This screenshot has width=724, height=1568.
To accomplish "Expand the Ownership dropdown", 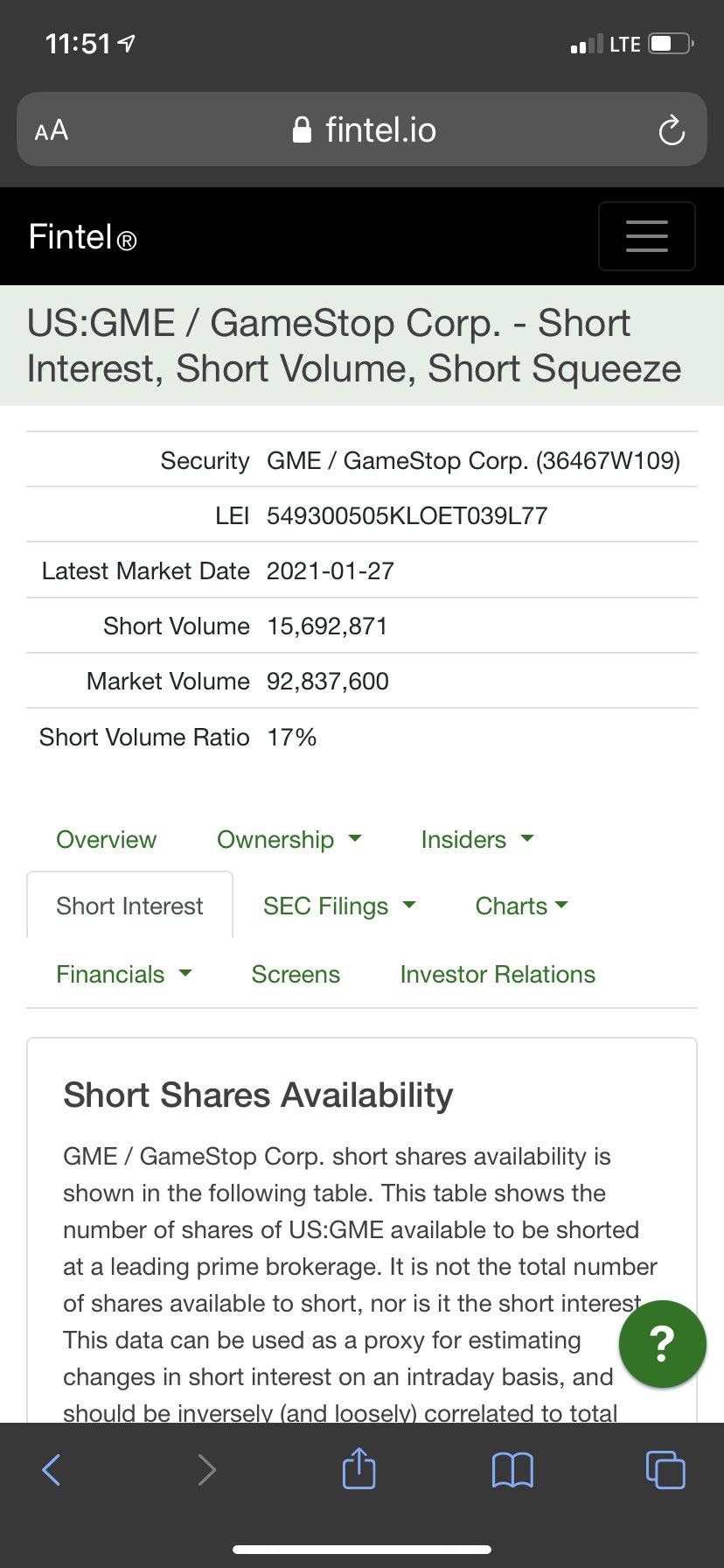I will tap(289, 839).
